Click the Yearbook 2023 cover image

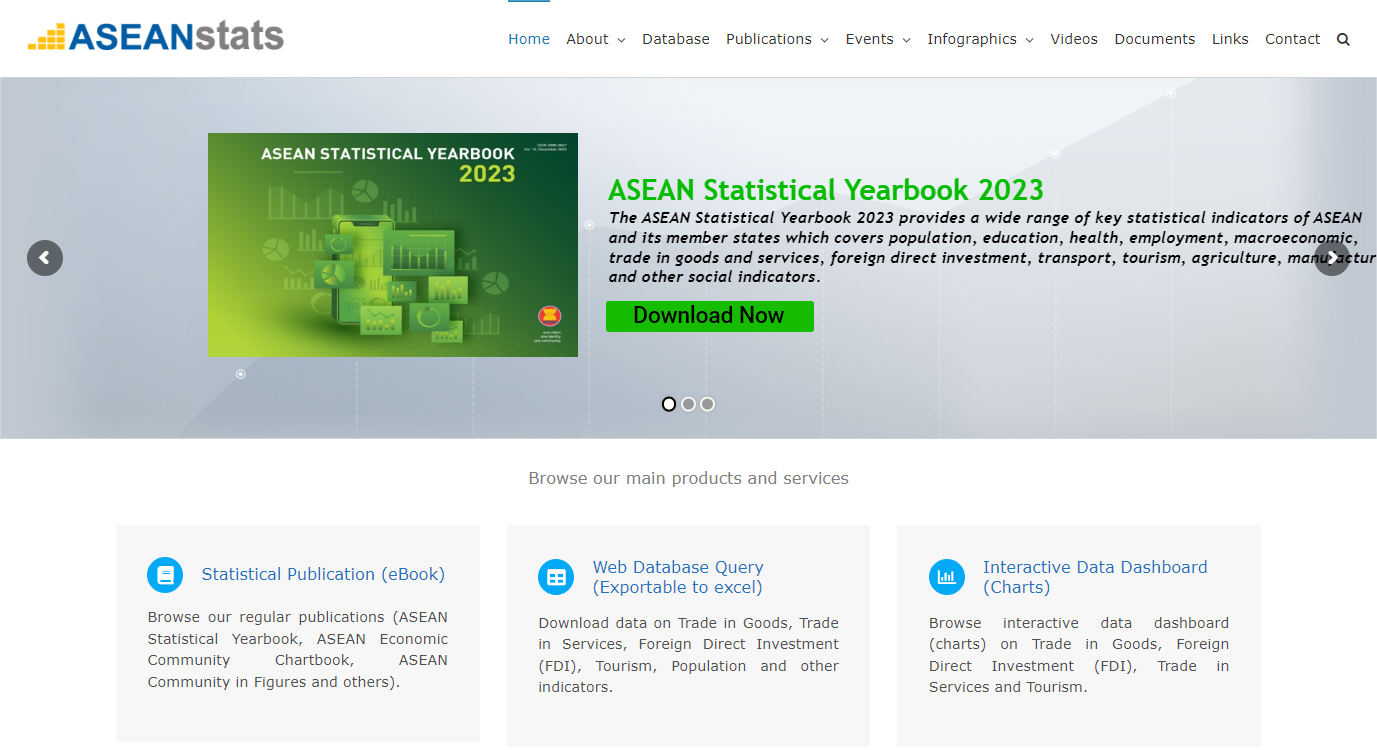click(x=393, y=245)
